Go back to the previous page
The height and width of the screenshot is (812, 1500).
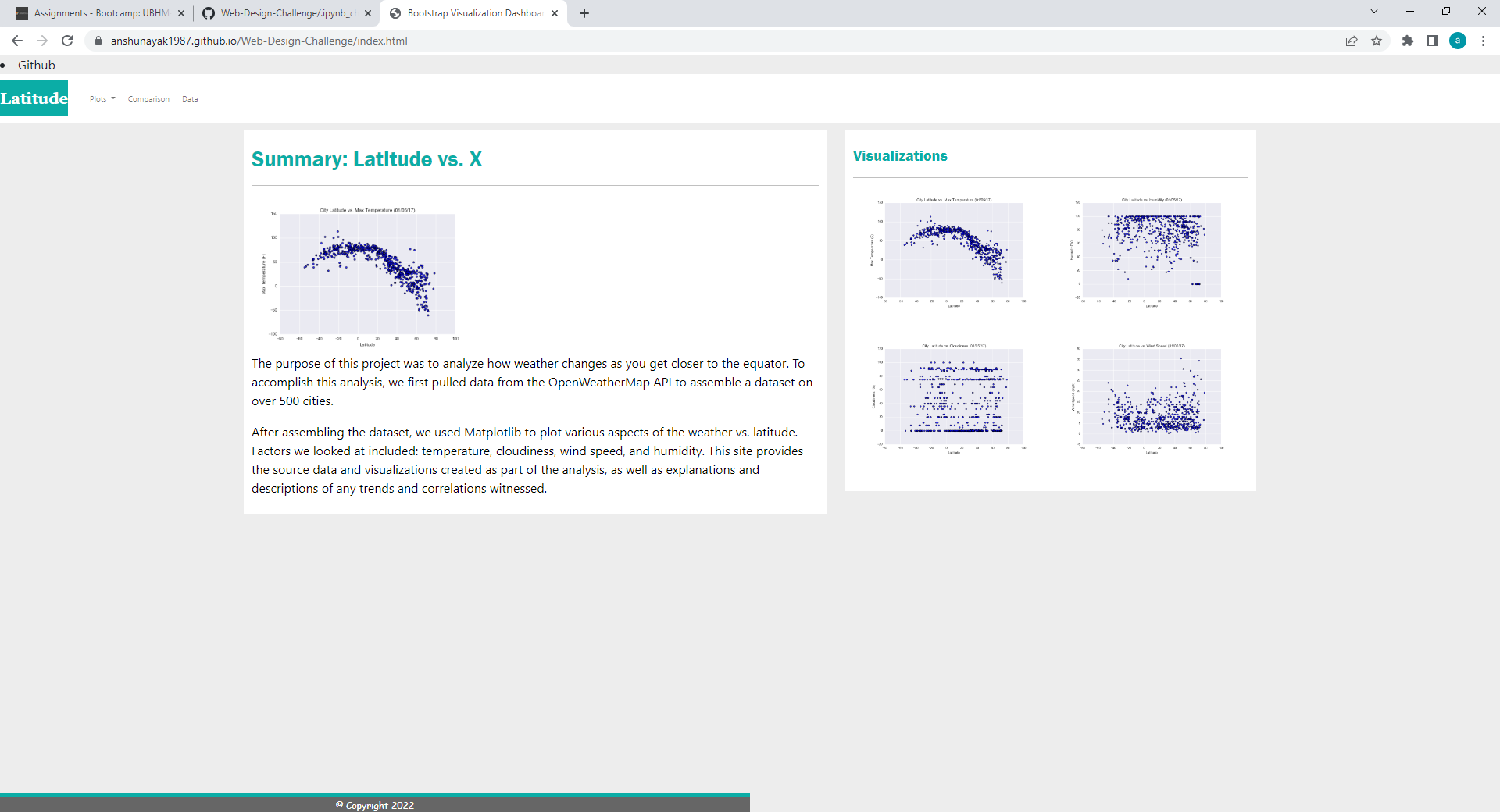pyautogui.click(x=17, y=41)
